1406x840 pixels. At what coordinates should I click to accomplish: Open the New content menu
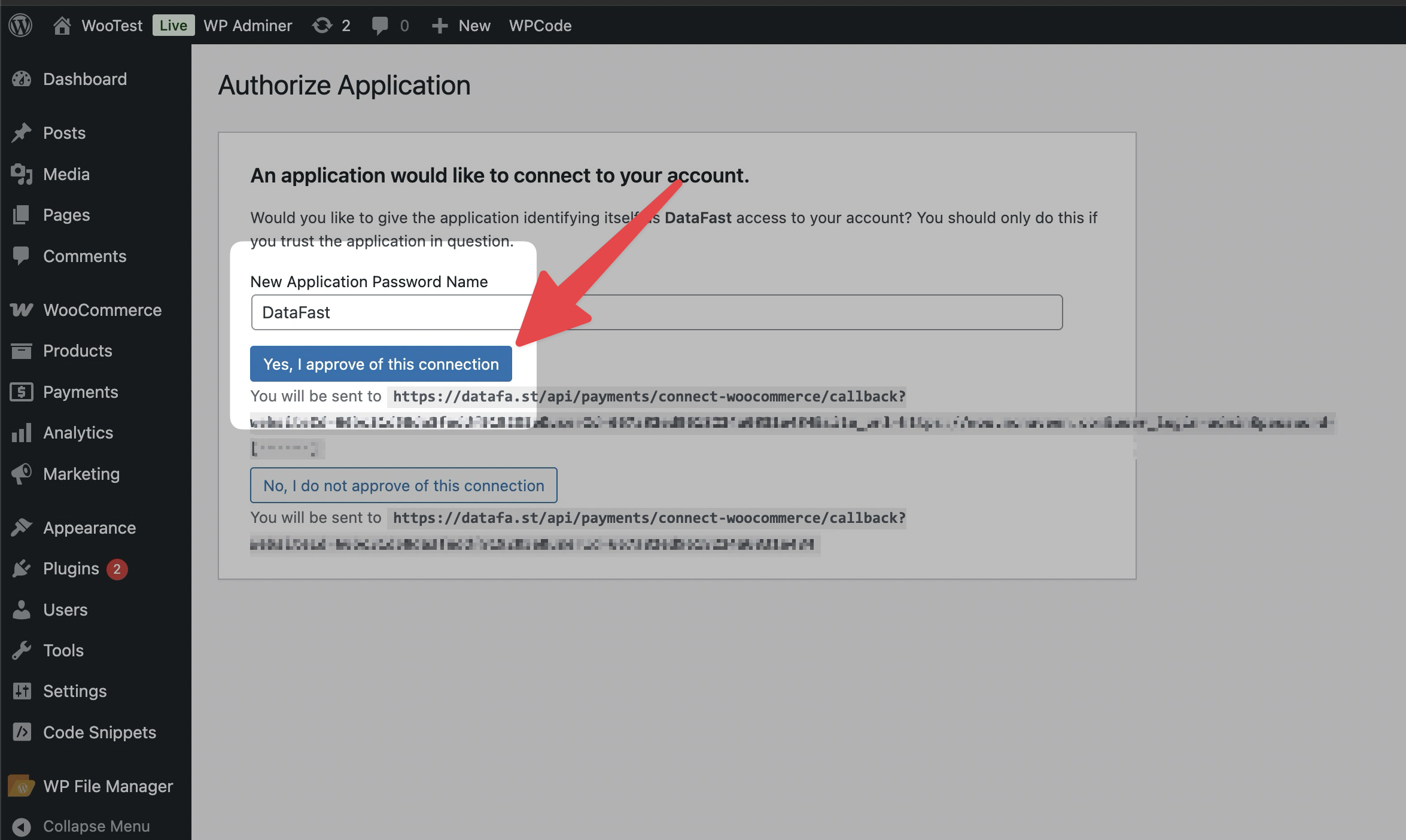[x=461, y=25]
